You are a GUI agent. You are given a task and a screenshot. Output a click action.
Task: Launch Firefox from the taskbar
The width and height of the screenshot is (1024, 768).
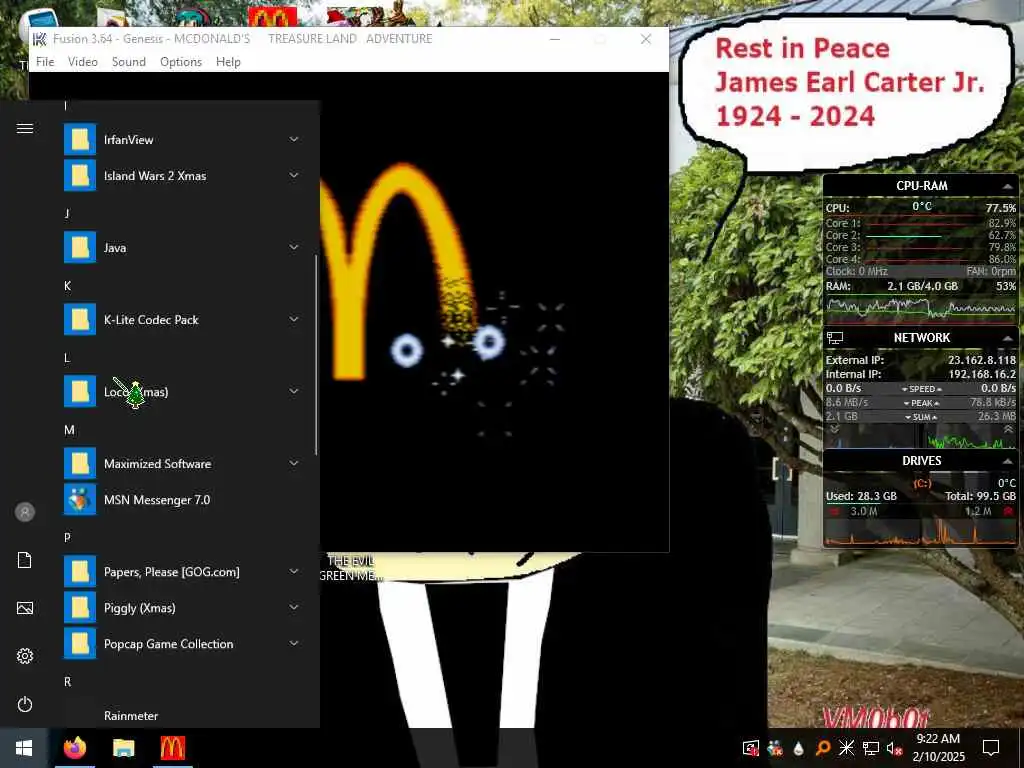(74, 748)
